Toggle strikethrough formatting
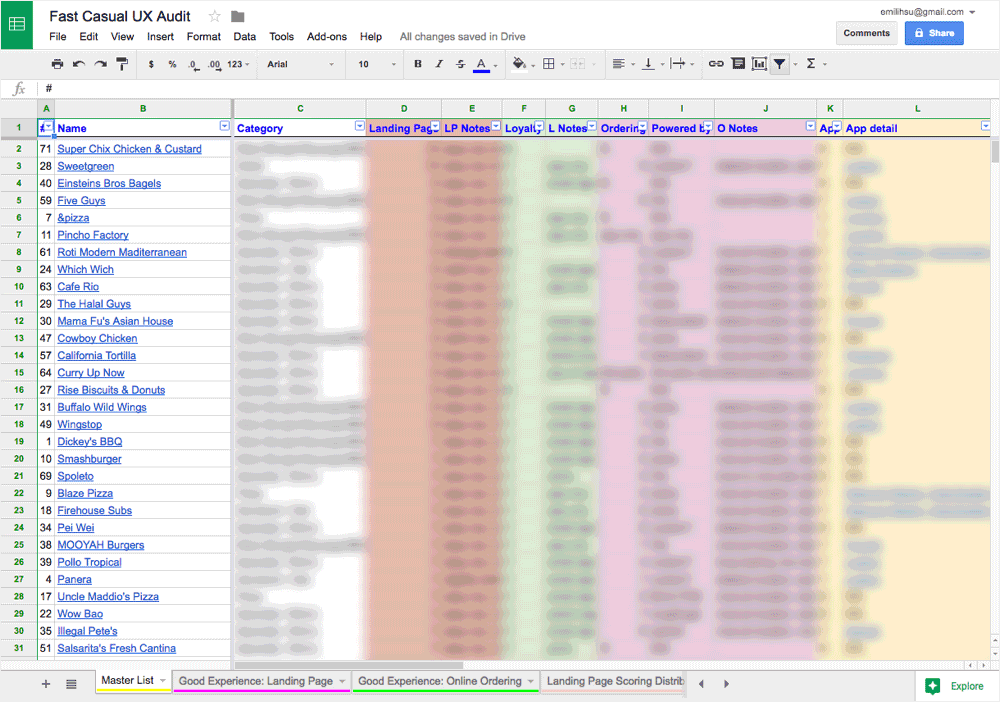The width and height of the screenshot is (1000, 702). (460, 64)
